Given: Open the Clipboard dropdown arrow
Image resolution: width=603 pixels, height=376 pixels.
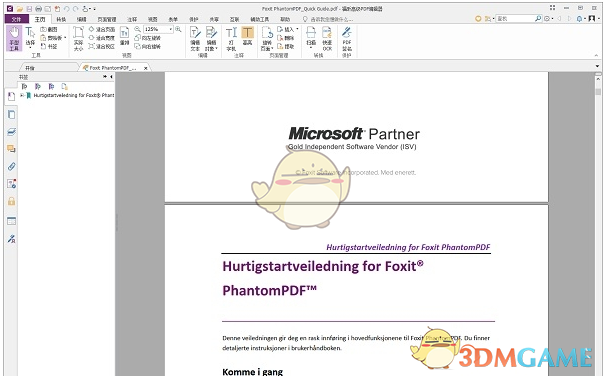Looking at the screenshot, I should tap(65, 38).
